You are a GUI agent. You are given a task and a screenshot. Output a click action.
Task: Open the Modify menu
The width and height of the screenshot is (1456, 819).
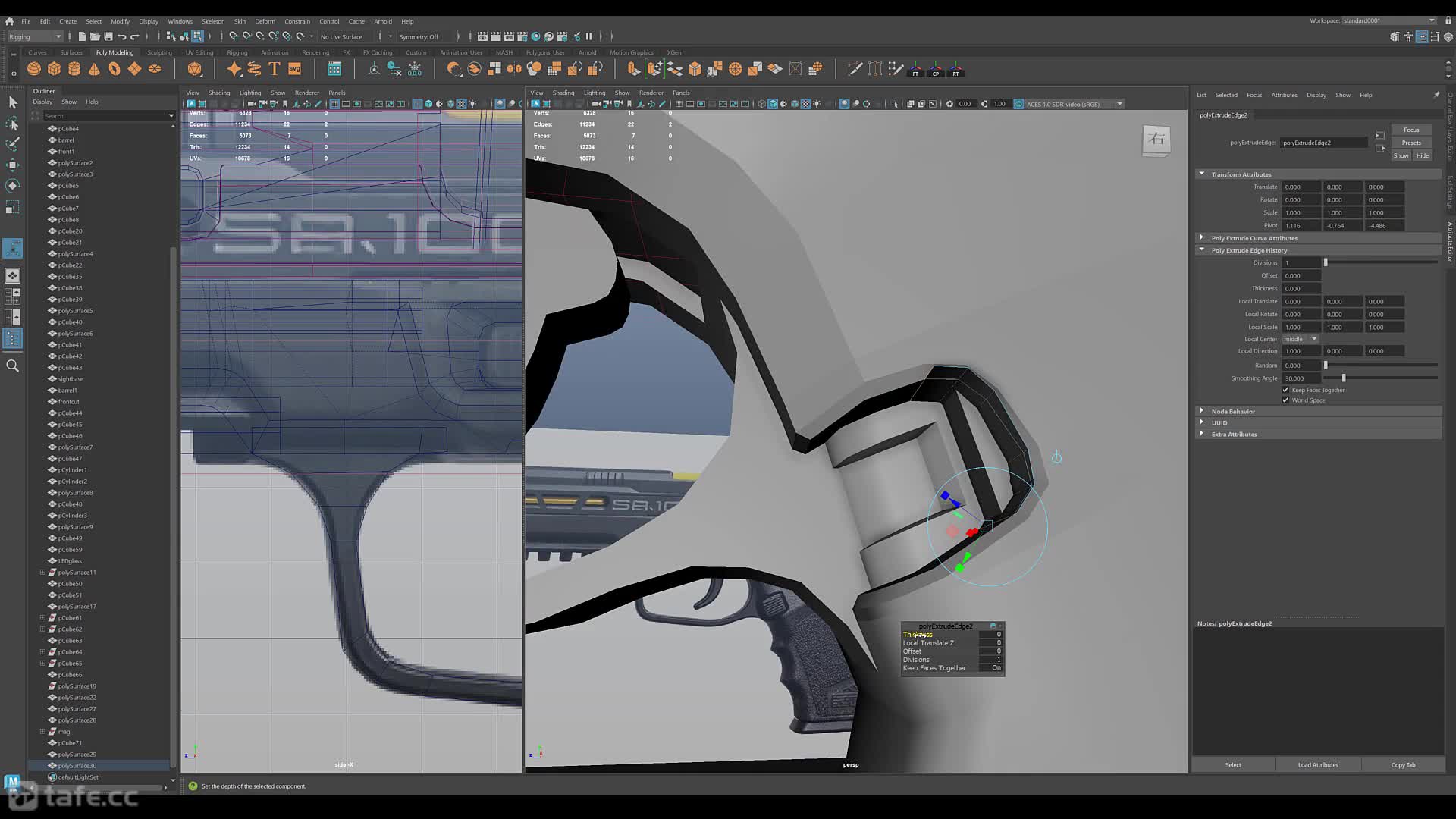coord(120,21)
